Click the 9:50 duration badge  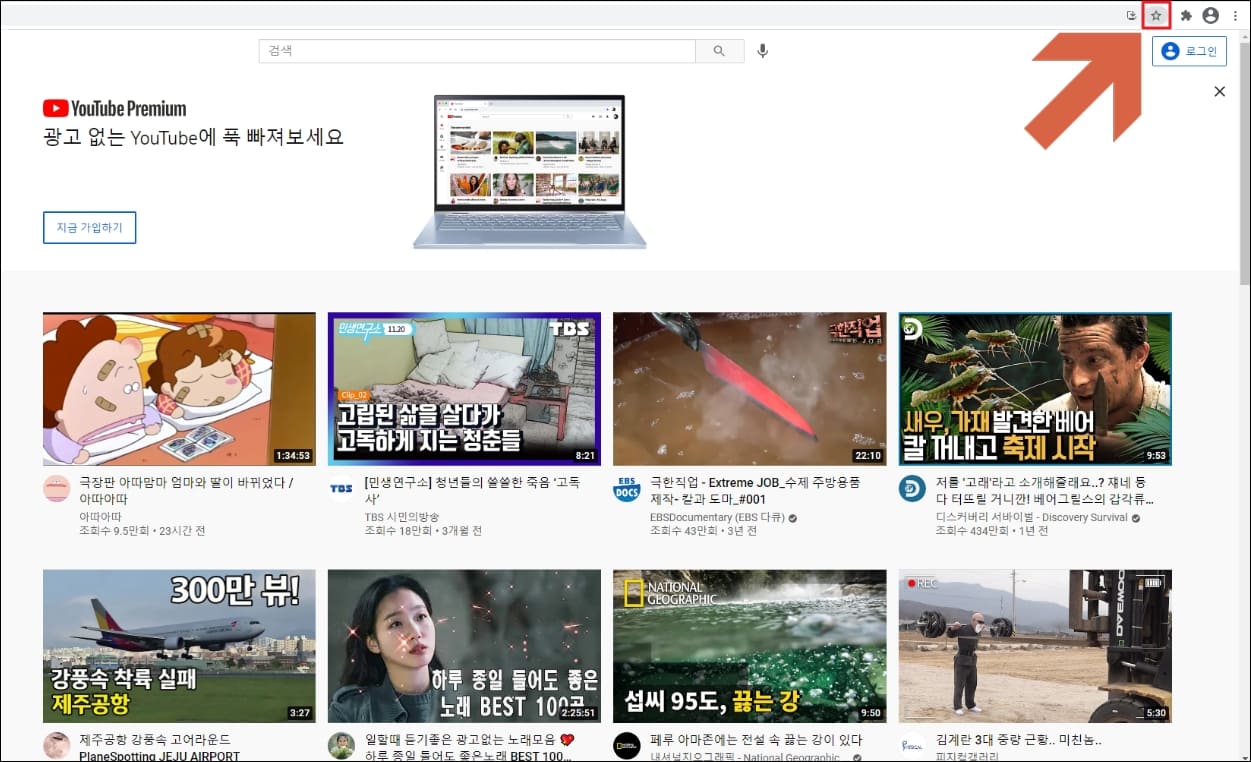coord(870,713)
